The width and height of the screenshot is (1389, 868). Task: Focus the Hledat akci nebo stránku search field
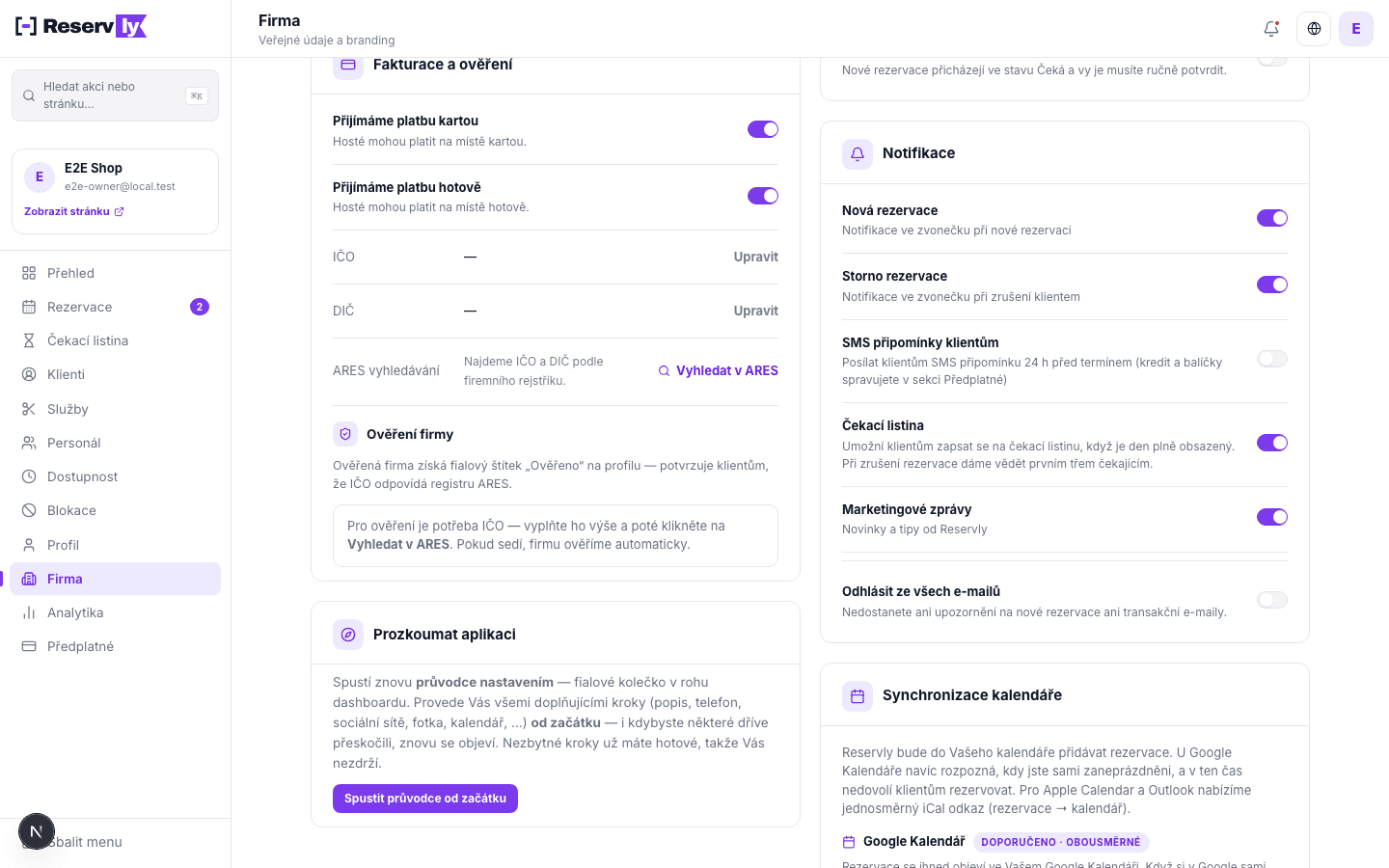click(115, 95)
